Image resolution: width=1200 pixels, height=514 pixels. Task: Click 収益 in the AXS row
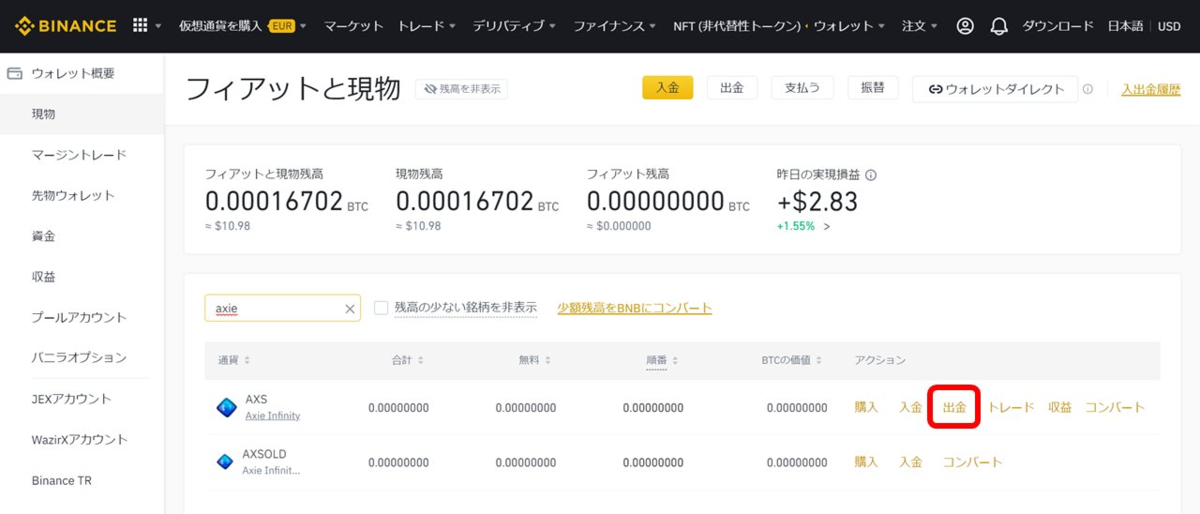1060,407
